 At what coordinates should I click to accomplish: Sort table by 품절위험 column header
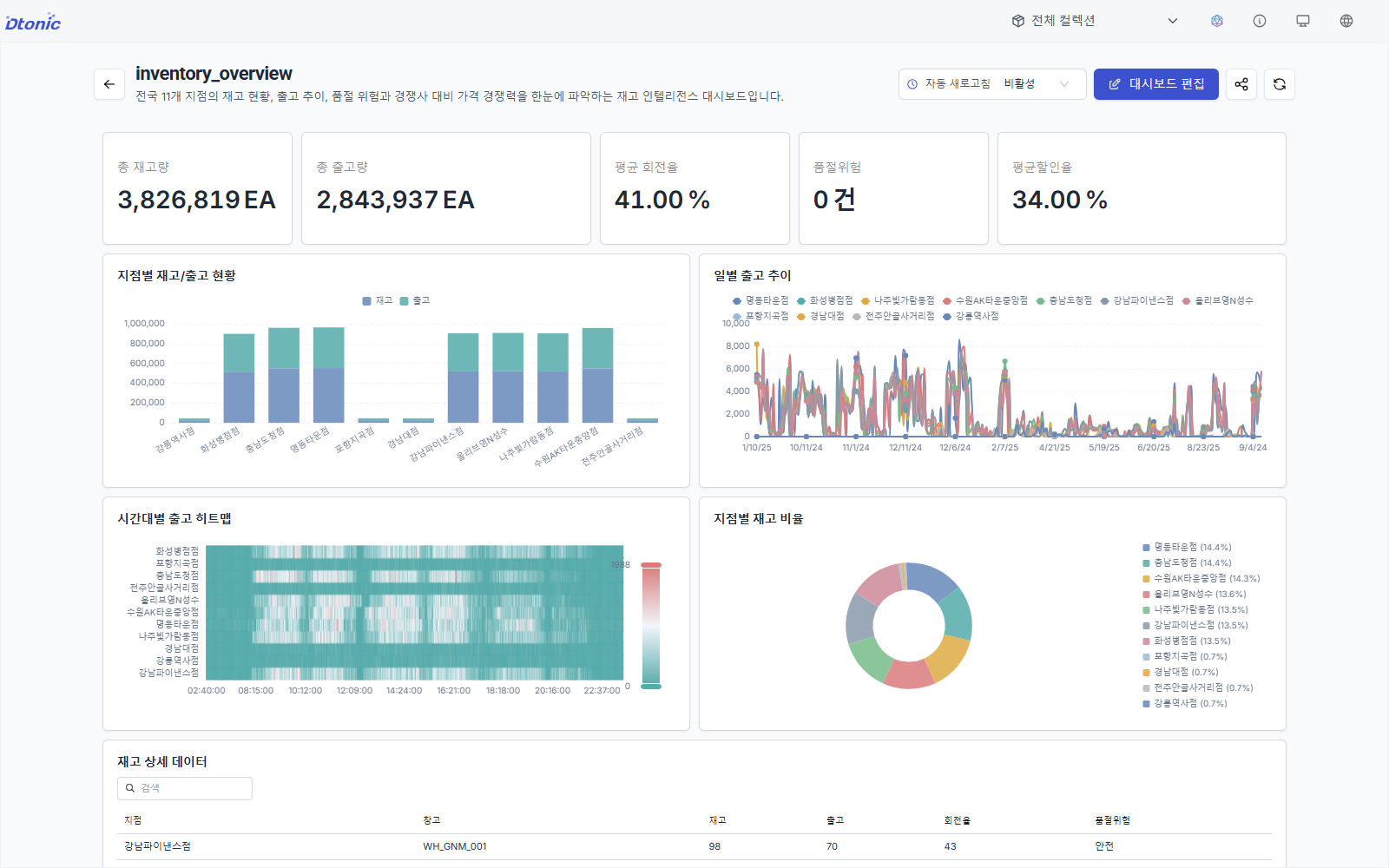[x=1112, y=820]
